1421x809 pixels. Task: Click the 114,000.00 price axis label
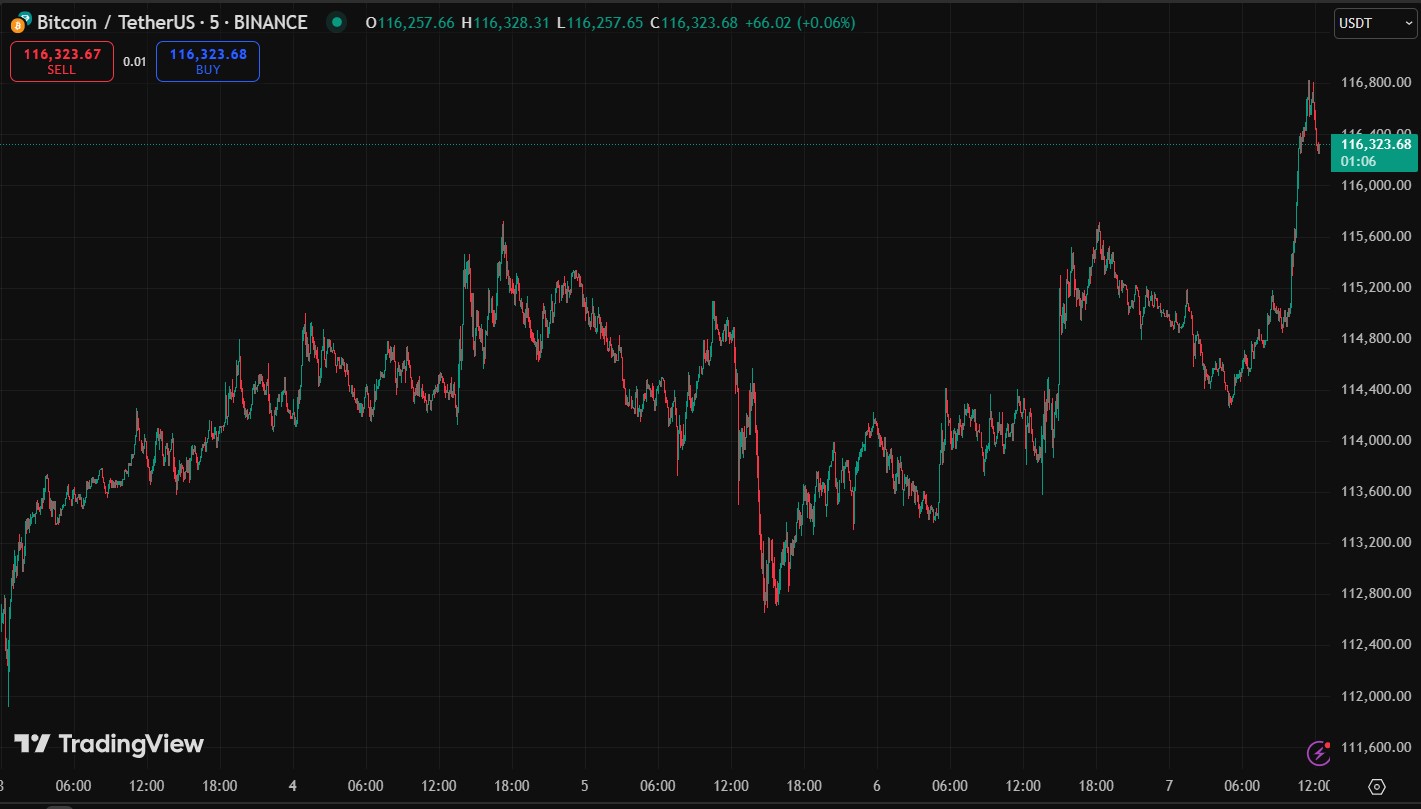[x=1374, y=440]
